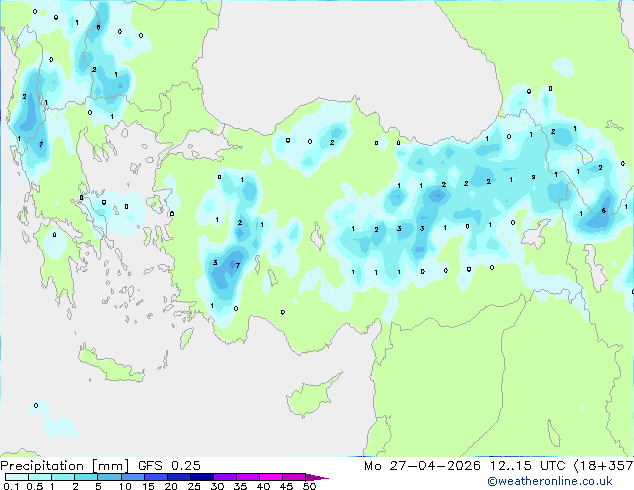
Task: Click the purple arrow at legend end
Action: [317, 477]
